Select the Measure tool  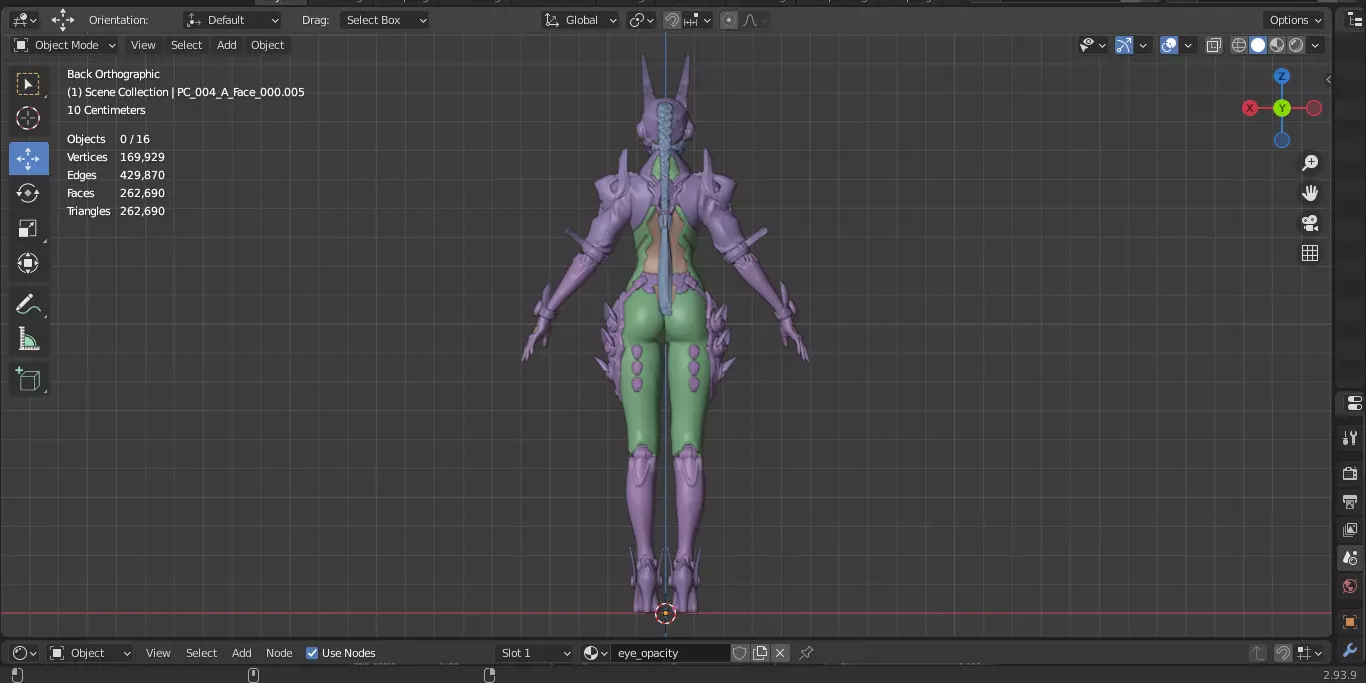pos(28,340)
